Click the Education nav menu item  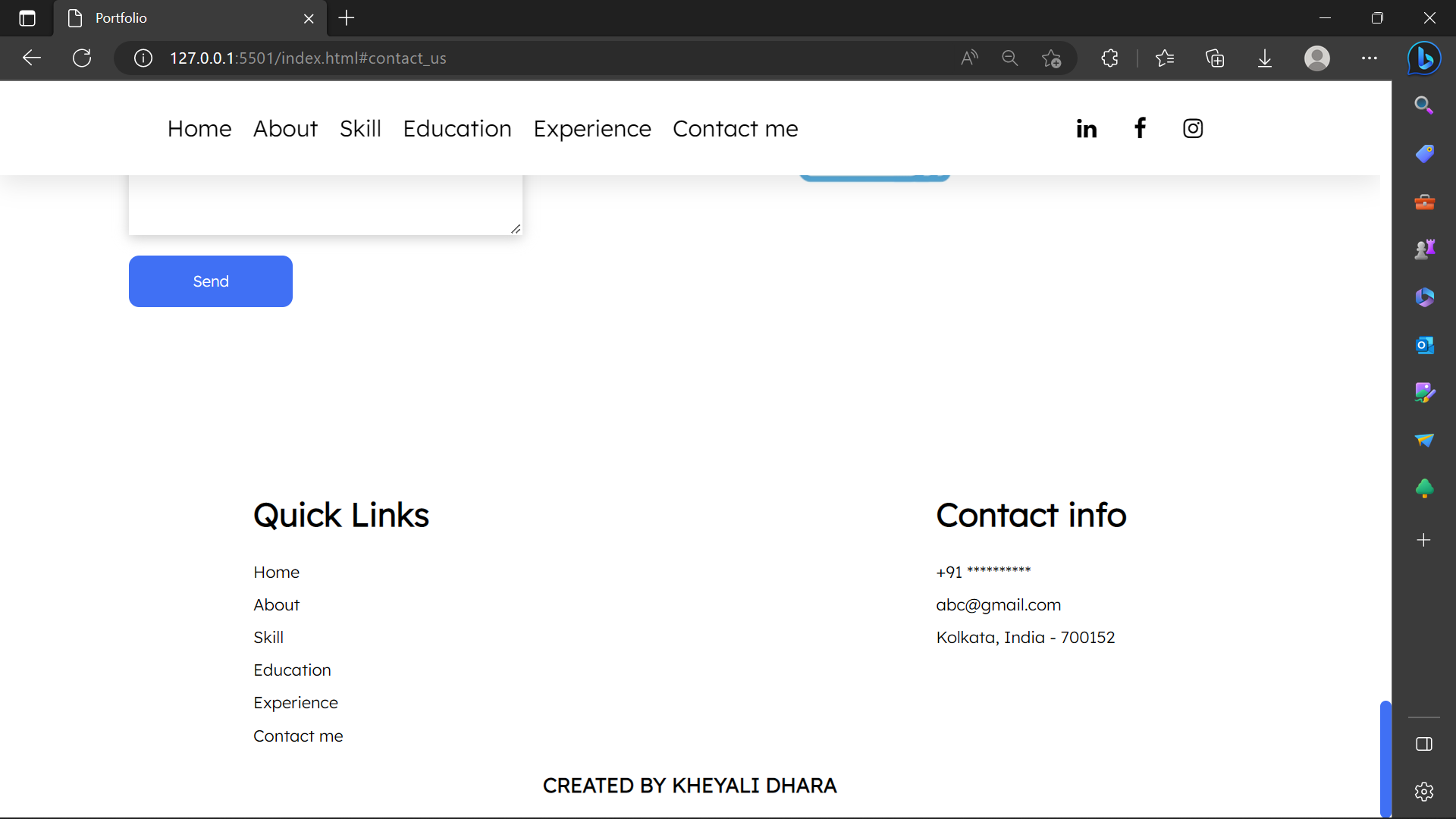(x=457, y=129)
